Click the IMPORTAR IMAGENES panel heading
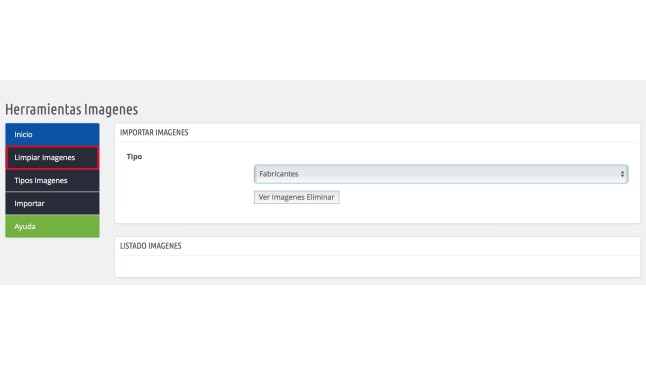 coord(154,132)
